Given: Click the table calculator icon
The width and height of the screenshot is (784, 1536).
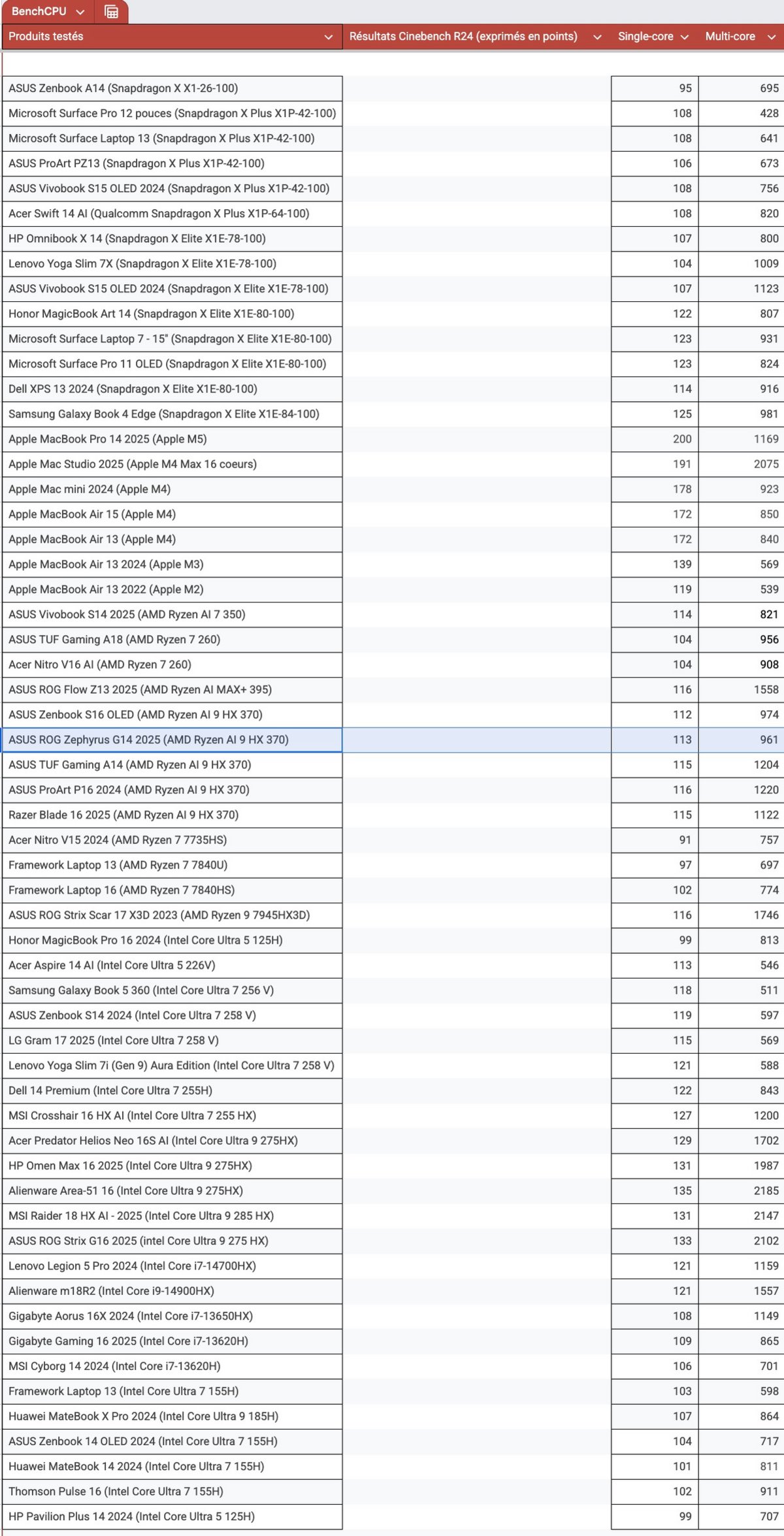Looking at the screenshot, I should (111, 12).
